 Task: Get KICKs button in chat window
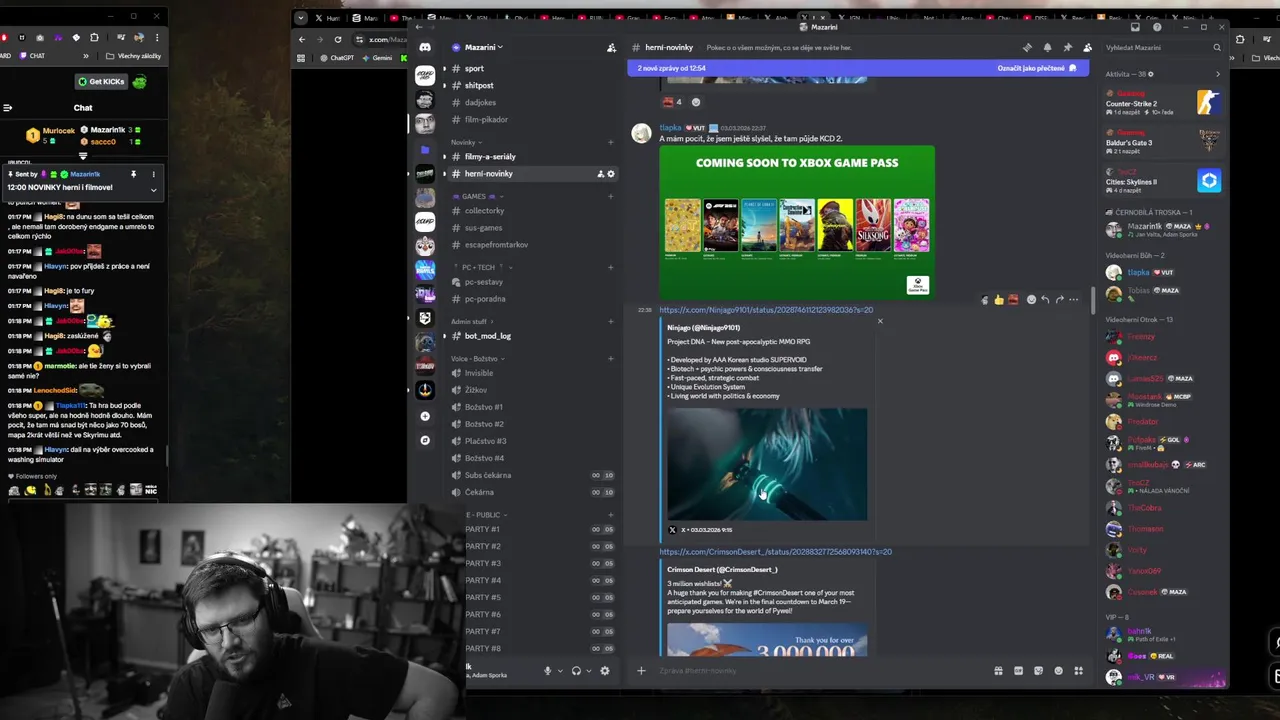[101, 82]
